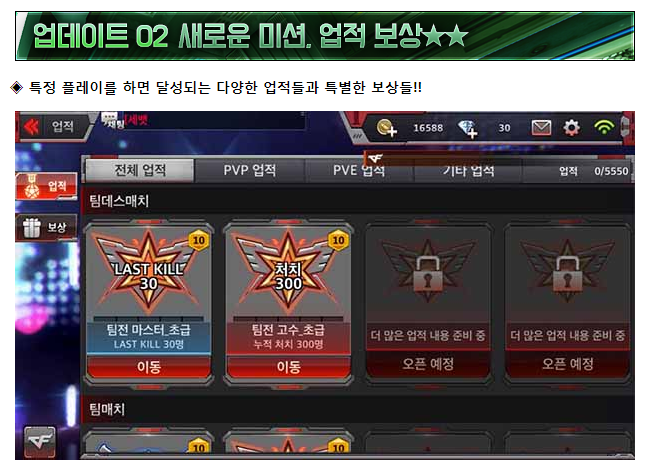Select the 보상 side menu with gift icon
648x472 pixels.
pos(46,227)
